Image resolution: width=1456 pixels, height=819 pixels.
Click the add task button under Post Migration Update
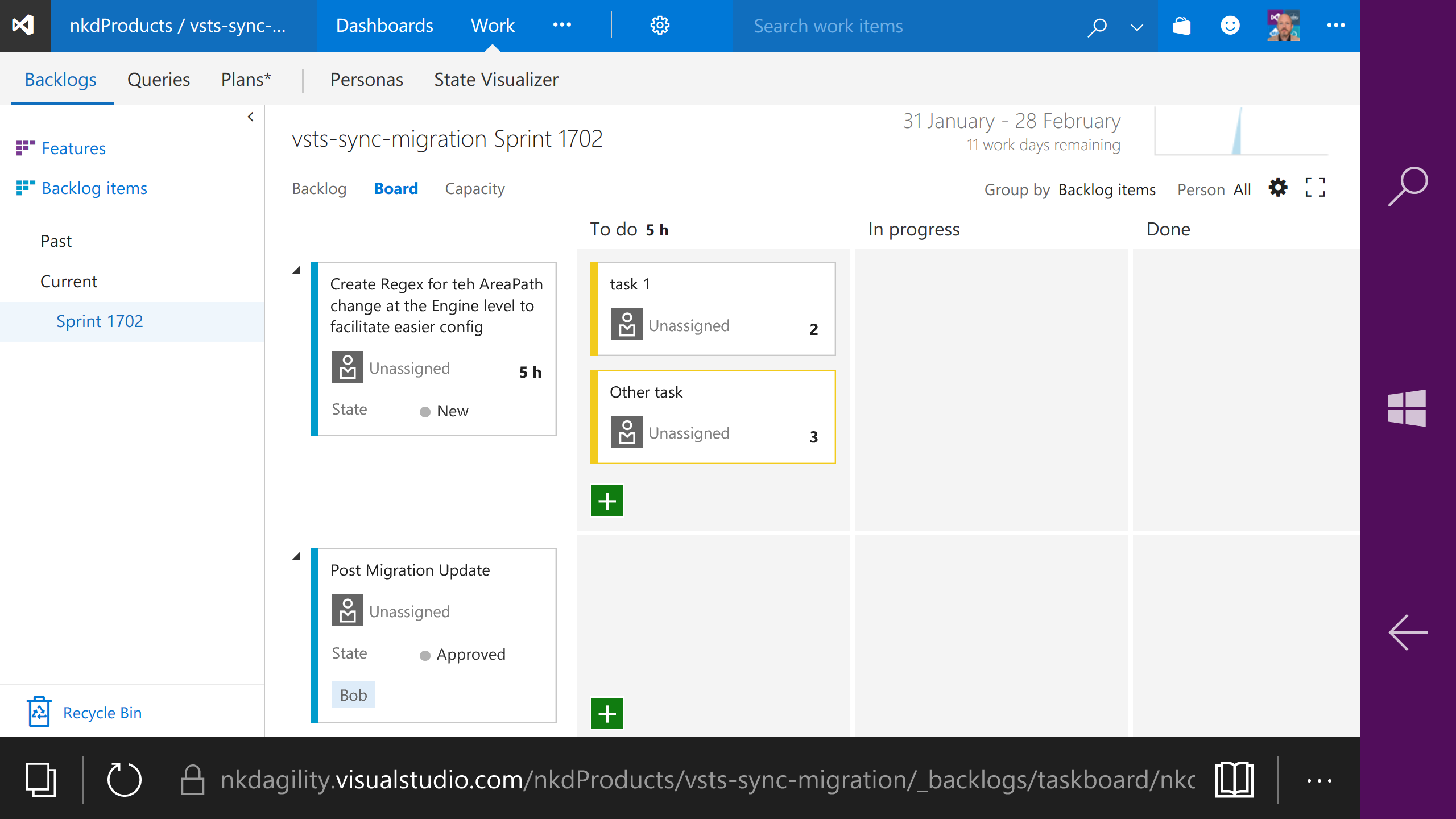[607, 713]
